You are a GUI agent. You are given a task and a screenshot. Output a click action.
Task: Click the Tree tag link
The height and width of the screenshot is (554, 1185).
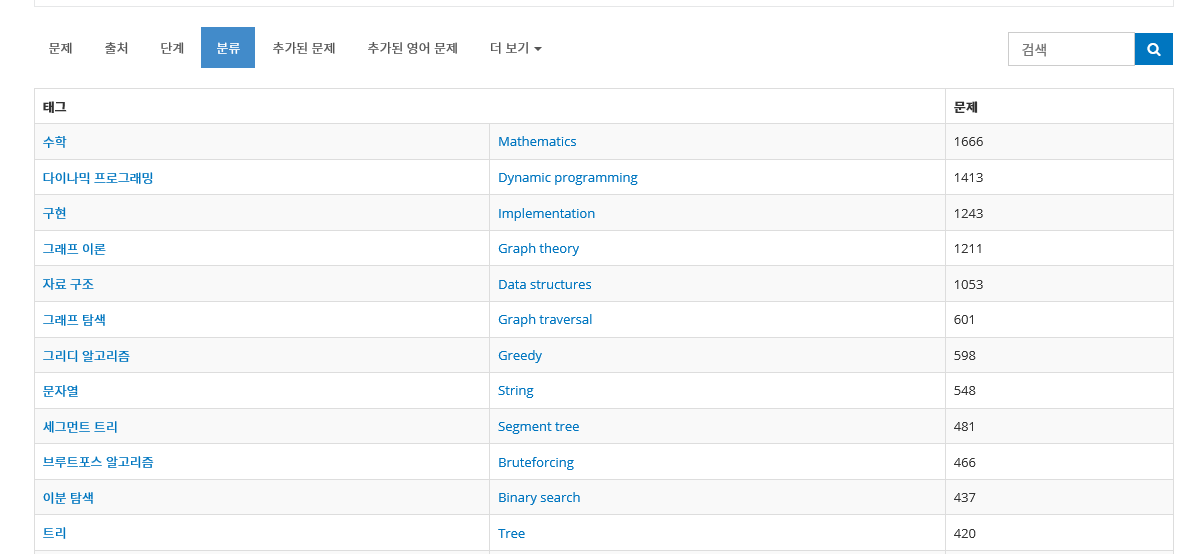click(511, 533)
